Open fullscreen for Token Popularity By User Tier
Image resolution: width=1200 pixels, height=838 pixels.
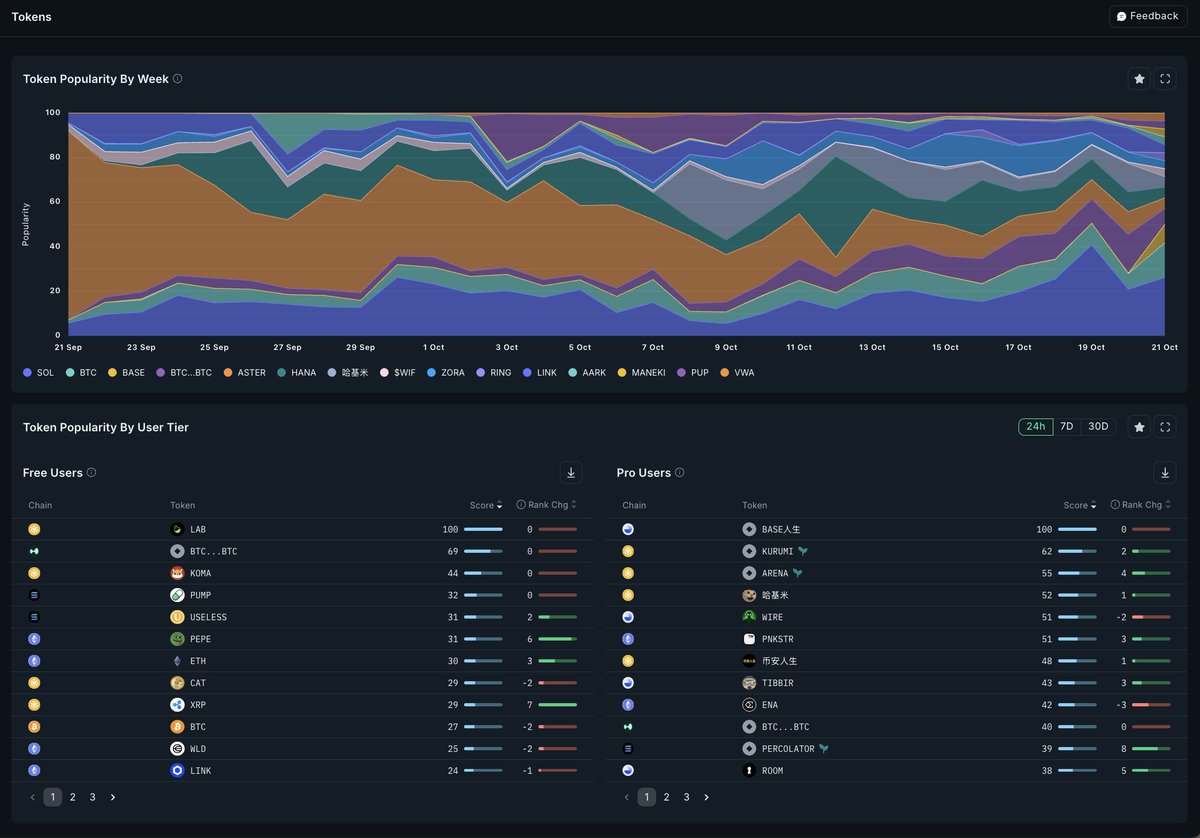click(x=1165, y=427)
